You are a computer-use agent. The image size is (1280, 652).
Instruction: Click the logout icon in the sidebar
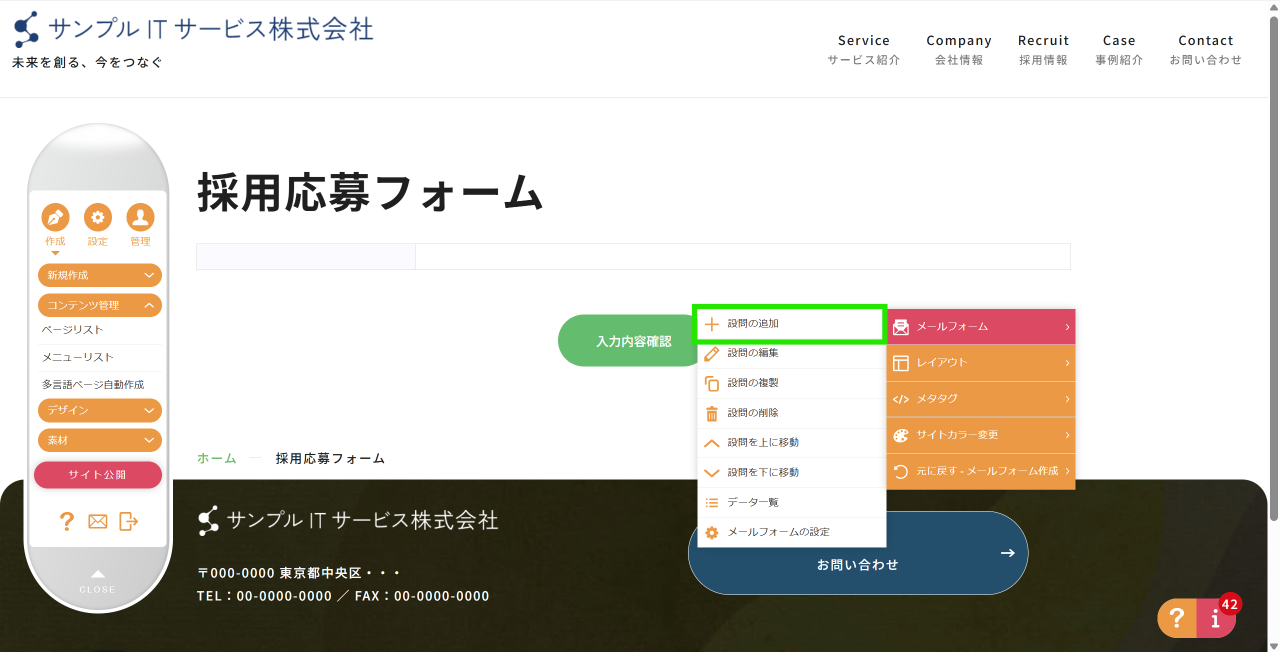[x=128, y=521]
